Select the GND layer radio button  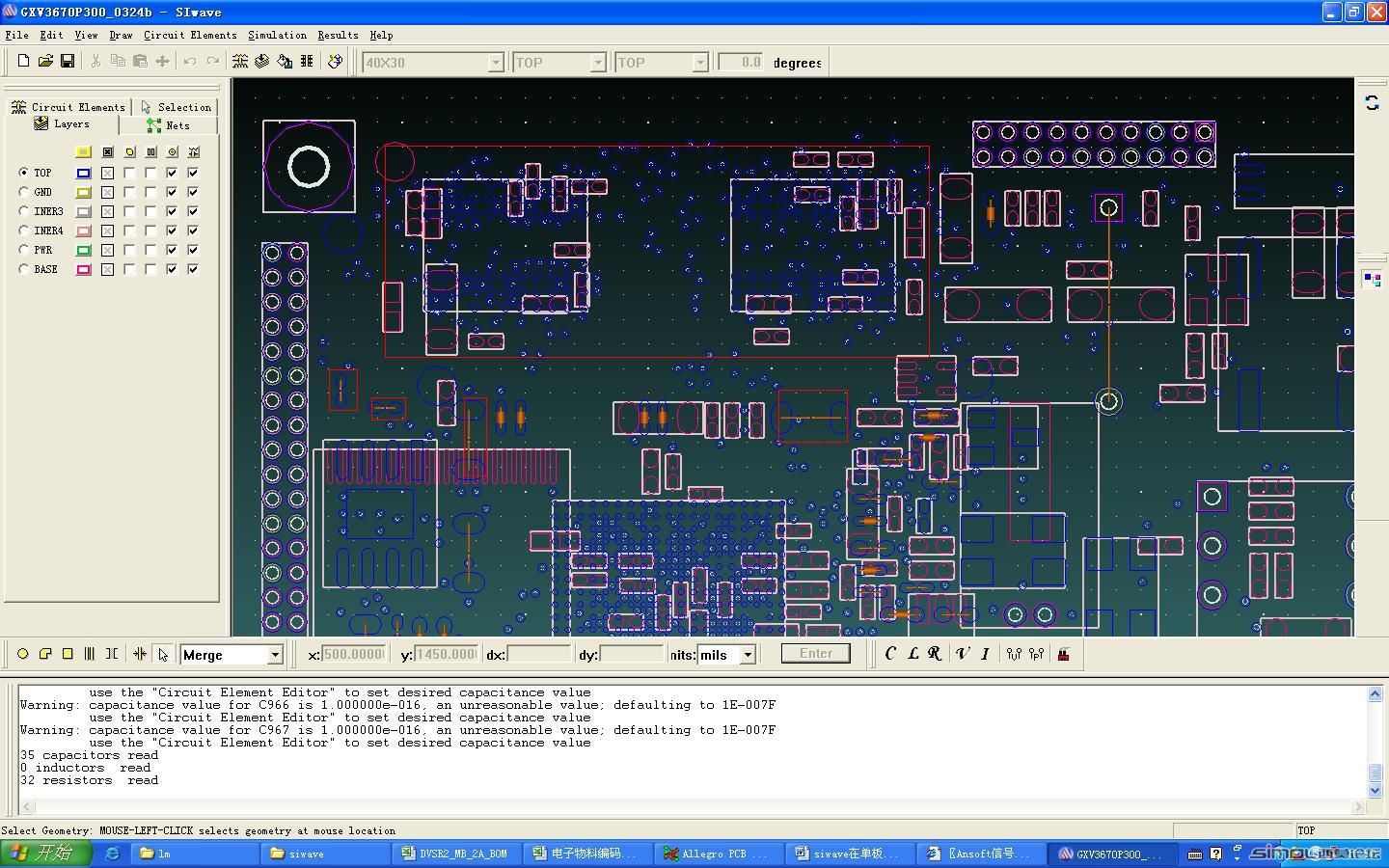(x=24, y=192)
